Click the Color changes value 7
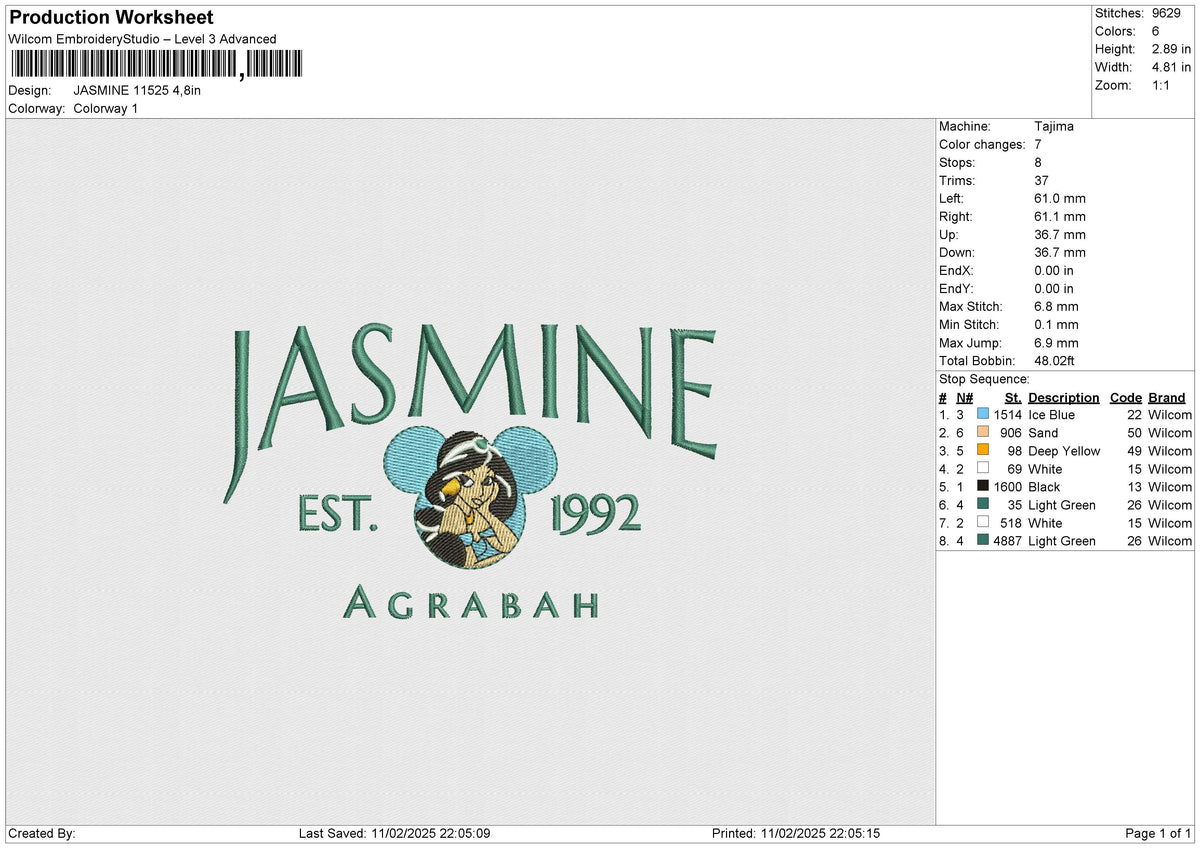This screenshot has height=848, width=1200. [x=1038, y=145]
